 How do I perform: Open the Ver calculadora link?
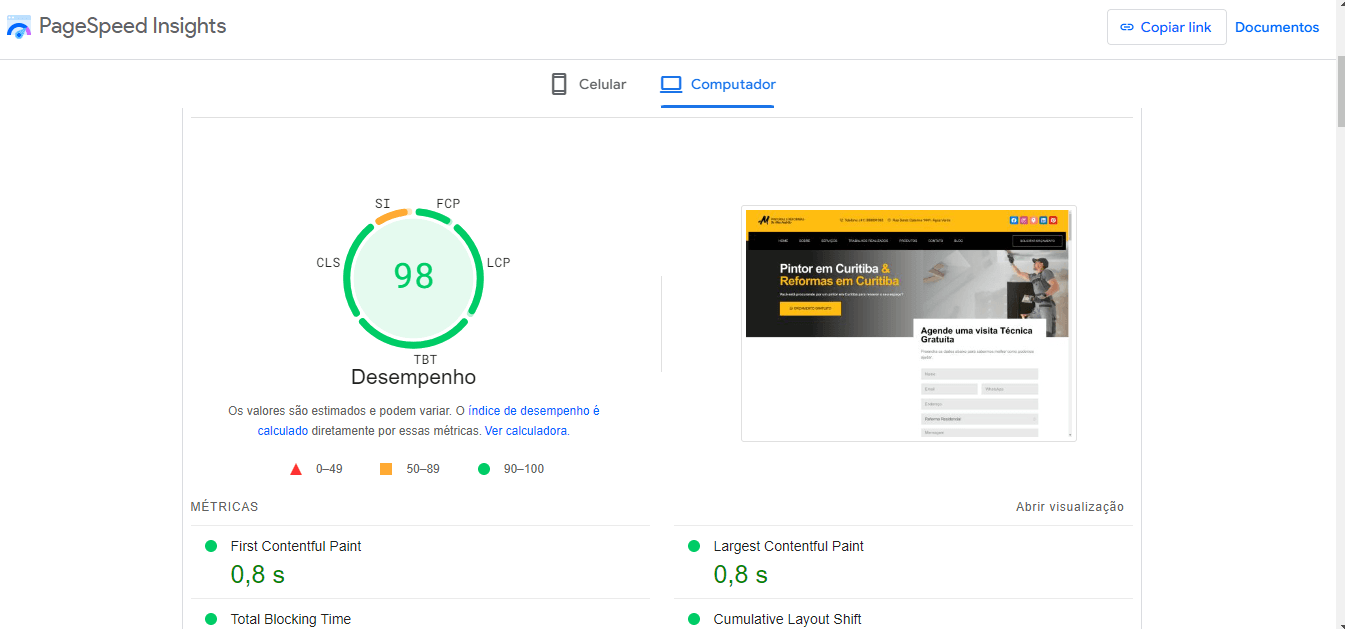pyautogui.click(x=527, y=430)
